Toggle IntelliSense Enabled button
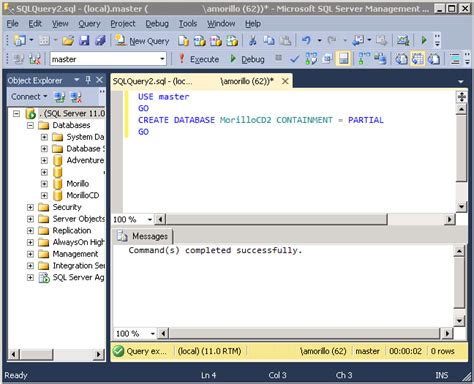 tap(343, 59)
